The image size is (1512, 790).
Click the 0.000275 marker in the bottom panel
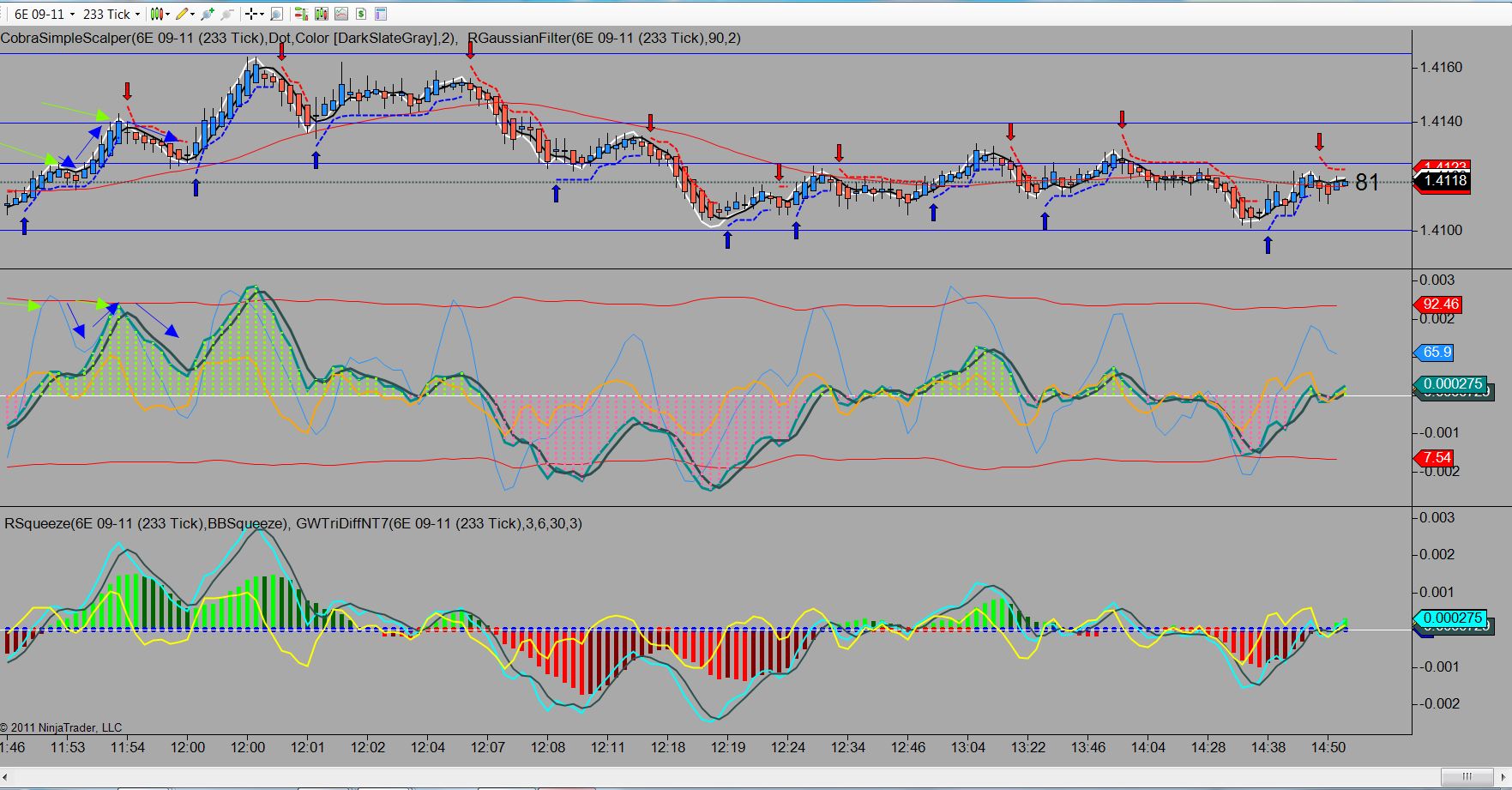point(1451,618)
